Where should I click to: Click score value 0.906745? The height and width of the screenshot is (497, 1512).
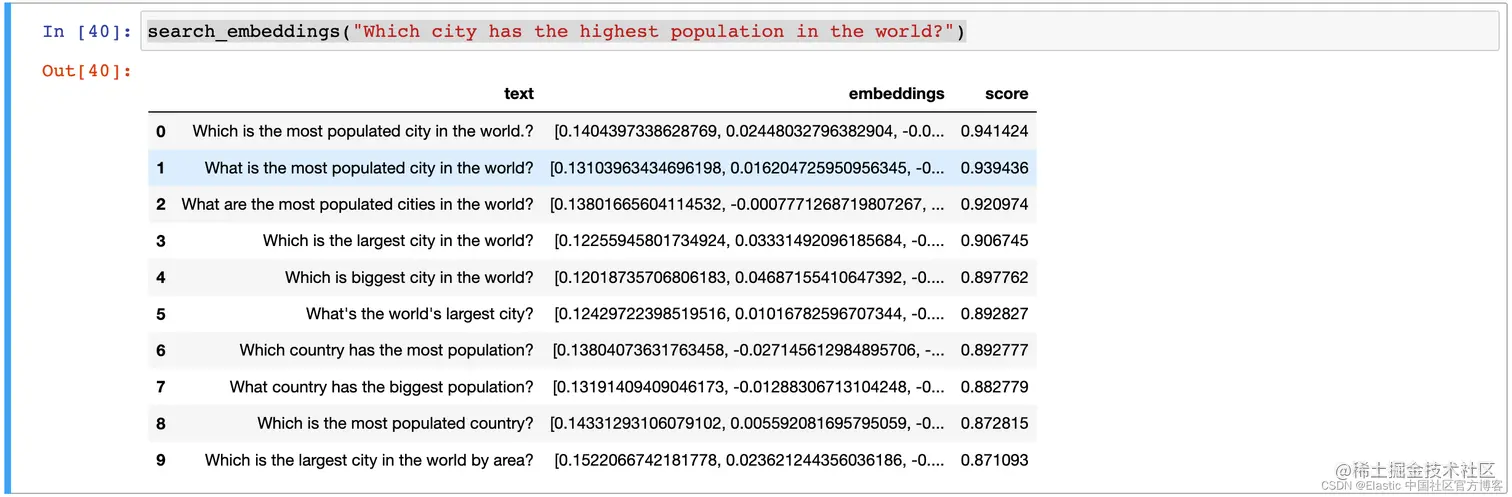[x=995, y=241]
